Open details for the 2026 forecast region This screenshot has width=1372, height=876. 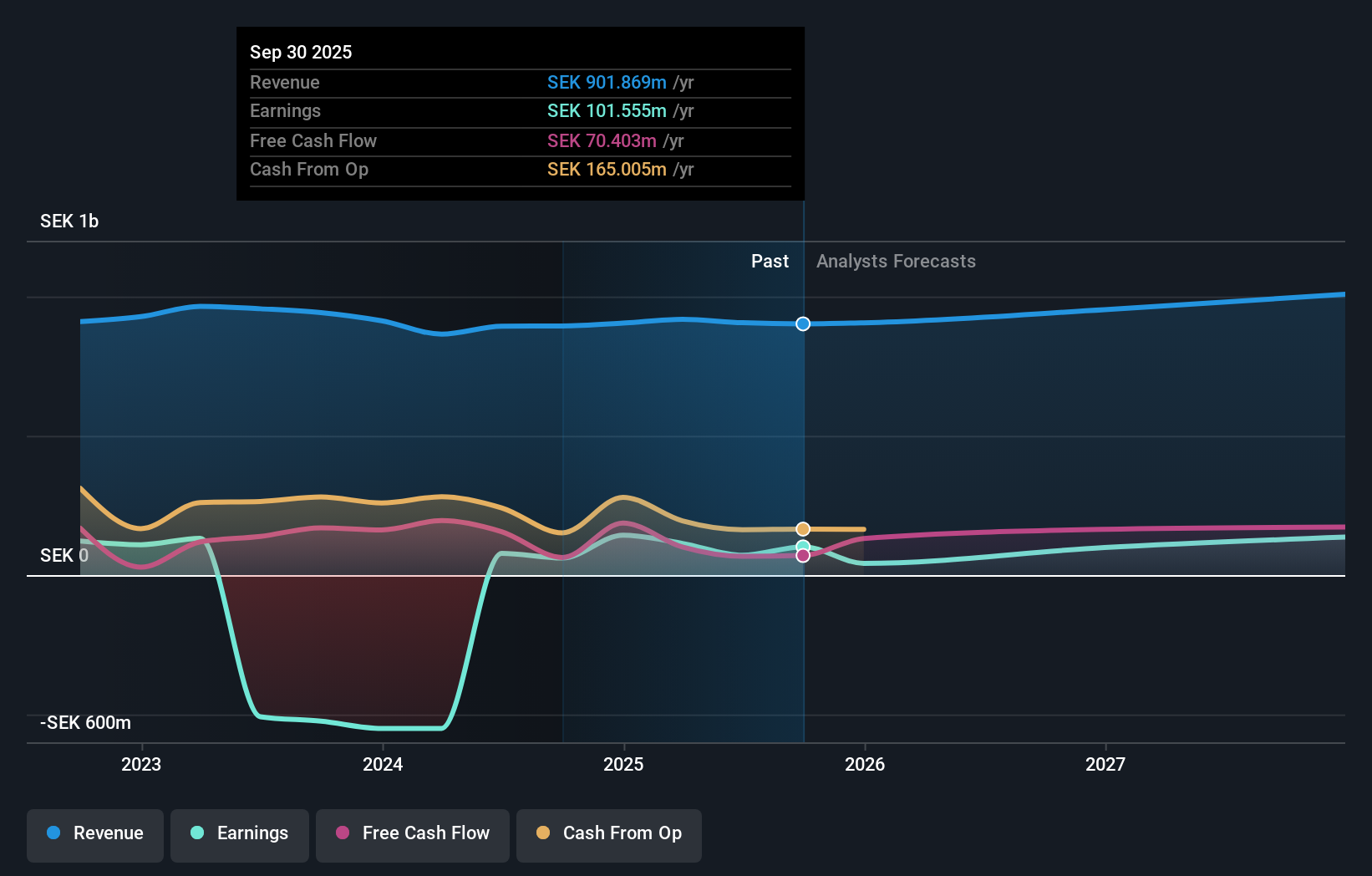(x=866, y=763)
